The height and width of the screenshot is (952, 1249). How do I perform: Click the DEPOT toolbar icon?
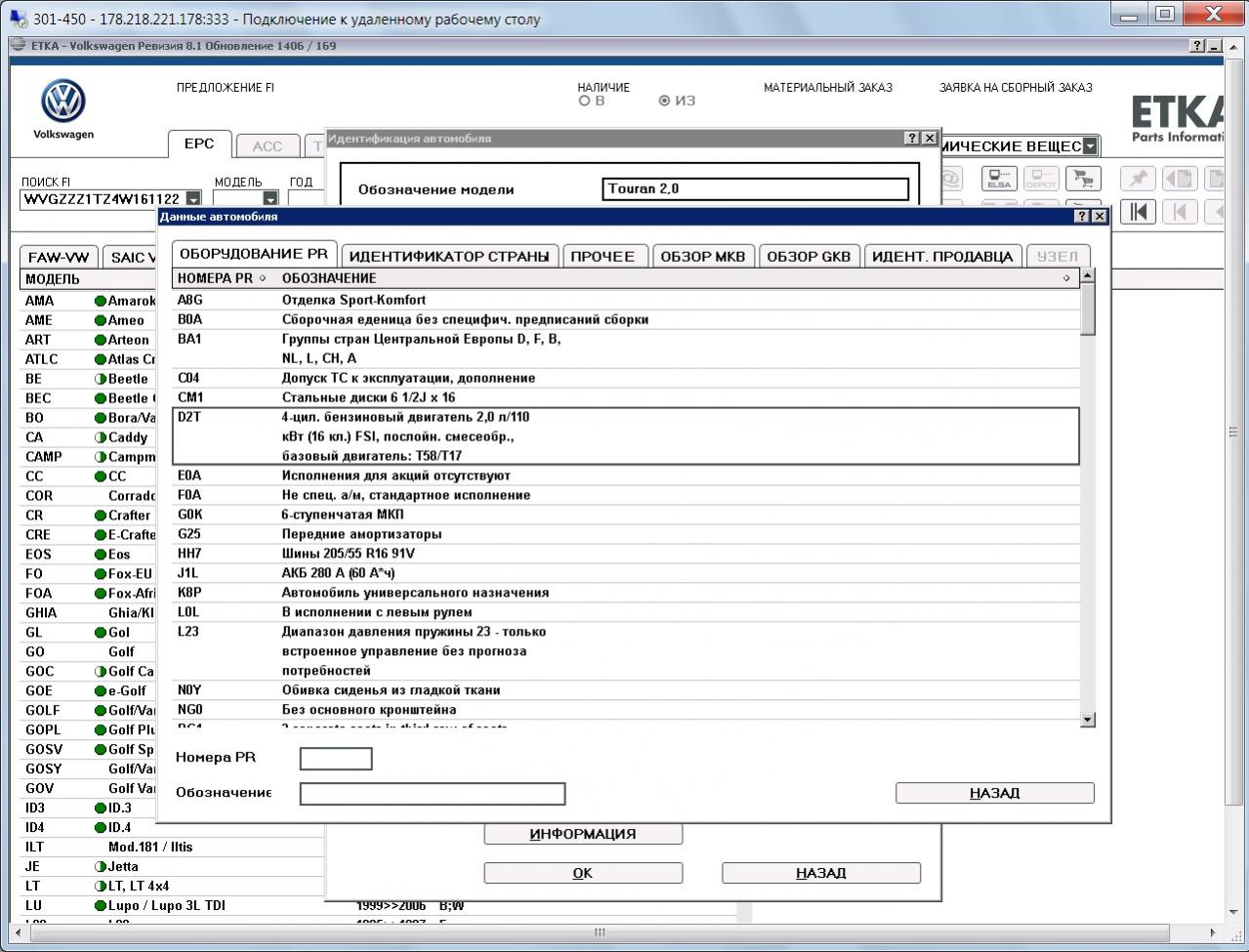[x=1041, y=179]
